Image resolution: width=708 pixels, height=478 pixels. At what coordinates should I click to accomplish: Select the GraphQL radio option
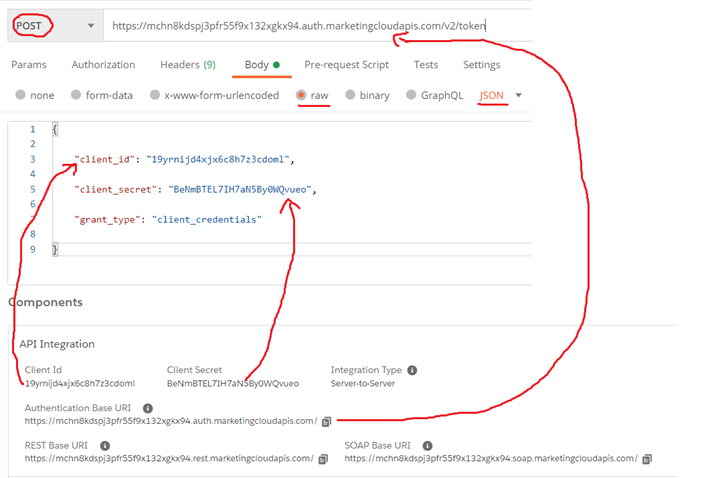411,95
